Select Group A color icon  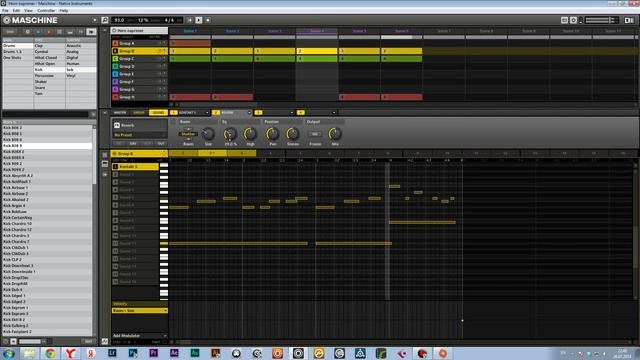pos(115,43)
